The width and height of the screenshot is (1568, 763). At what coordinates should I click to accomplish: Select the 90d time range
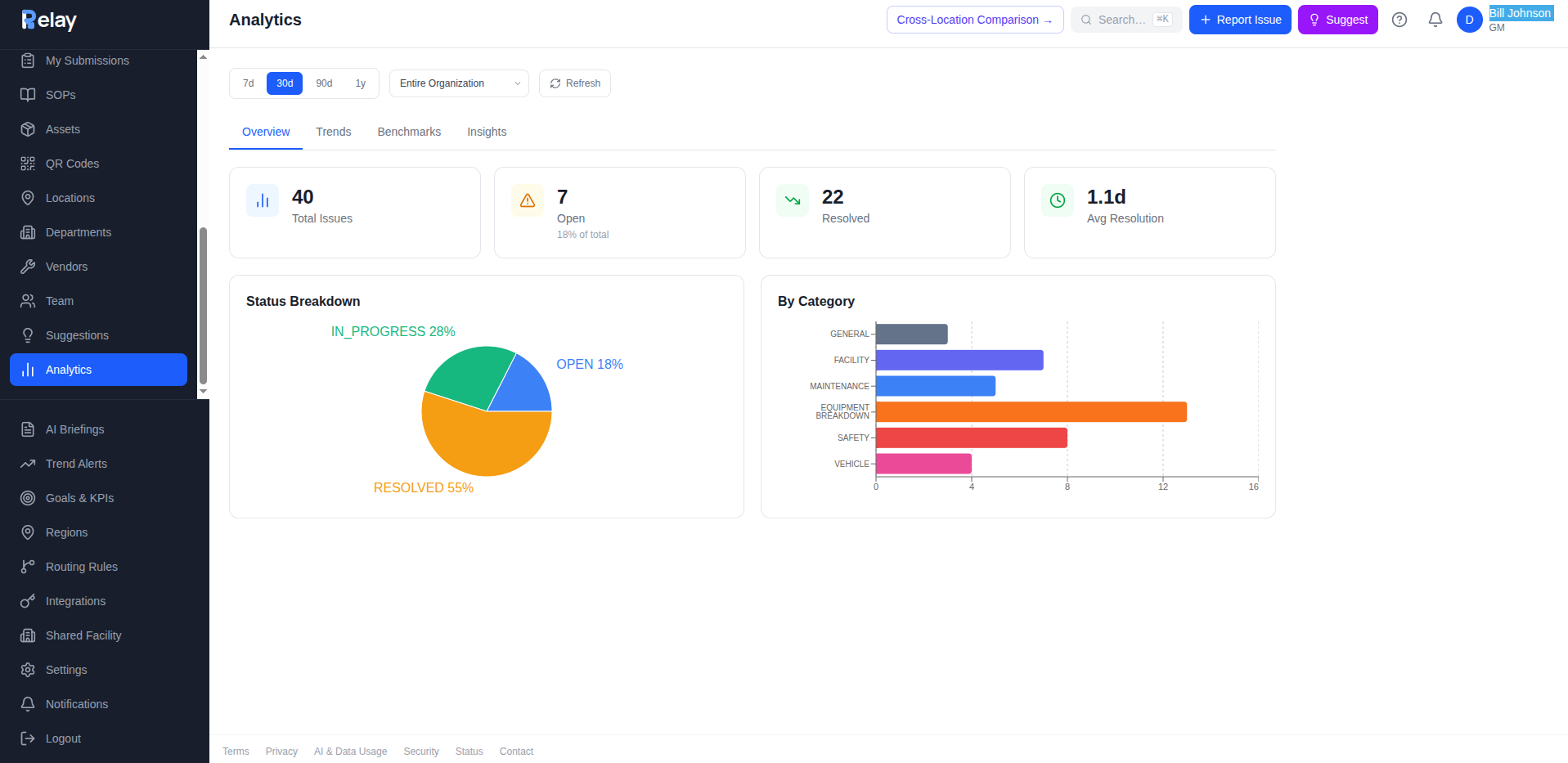tap(324, 83)
